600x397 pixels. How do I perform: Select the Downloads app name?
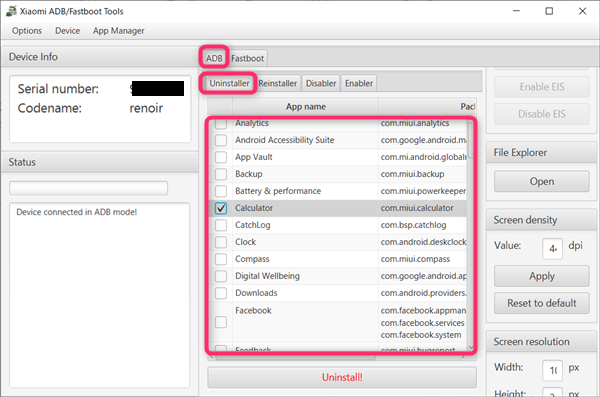pos(256,293)
